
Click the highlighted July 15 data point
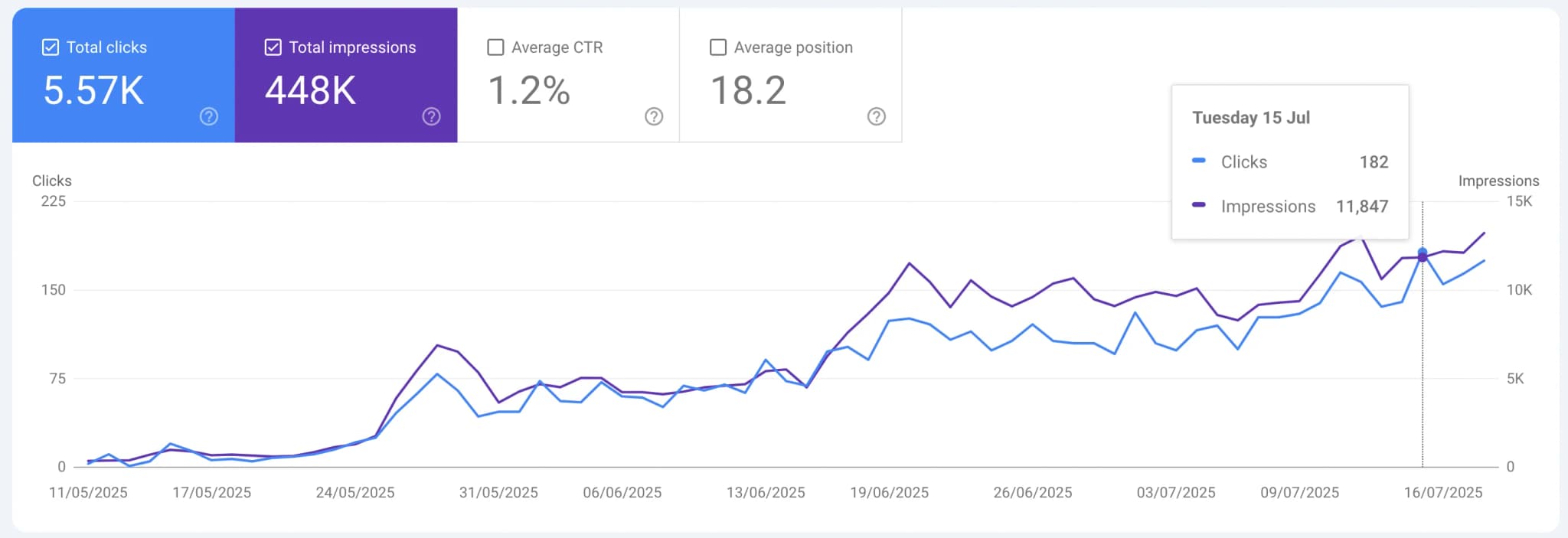tap(1423, 253)
